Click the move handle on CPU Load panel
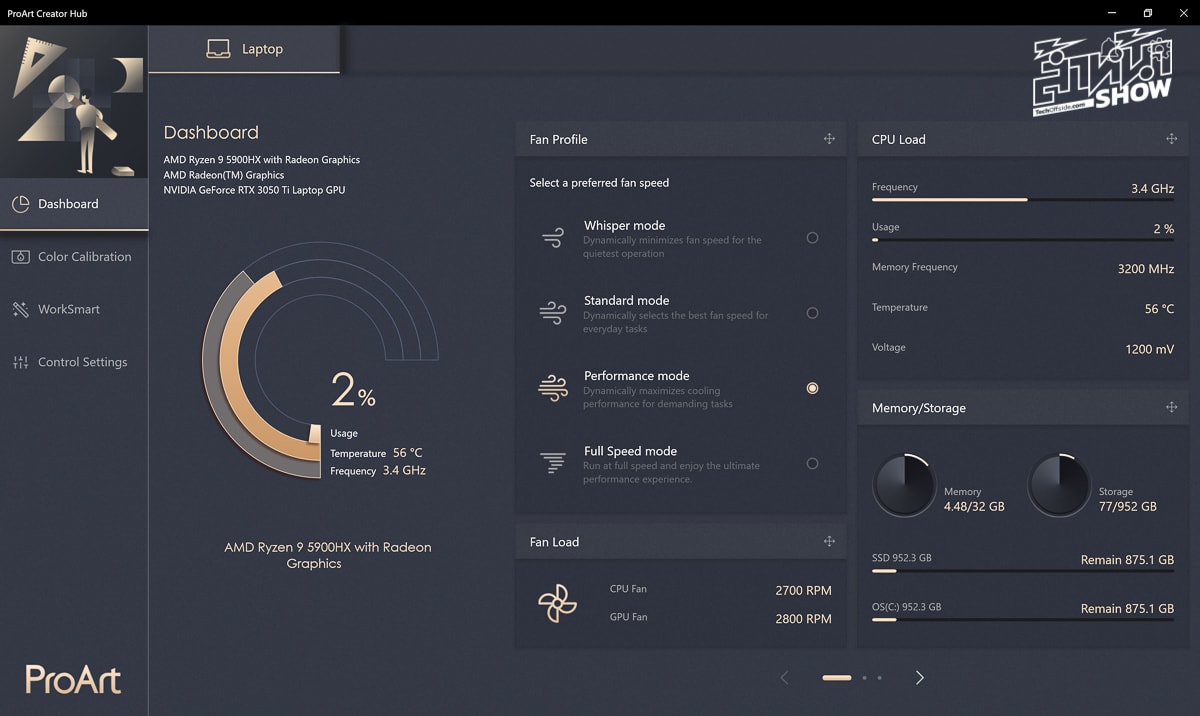1200x716 pixels. [x=1171, y=139]
